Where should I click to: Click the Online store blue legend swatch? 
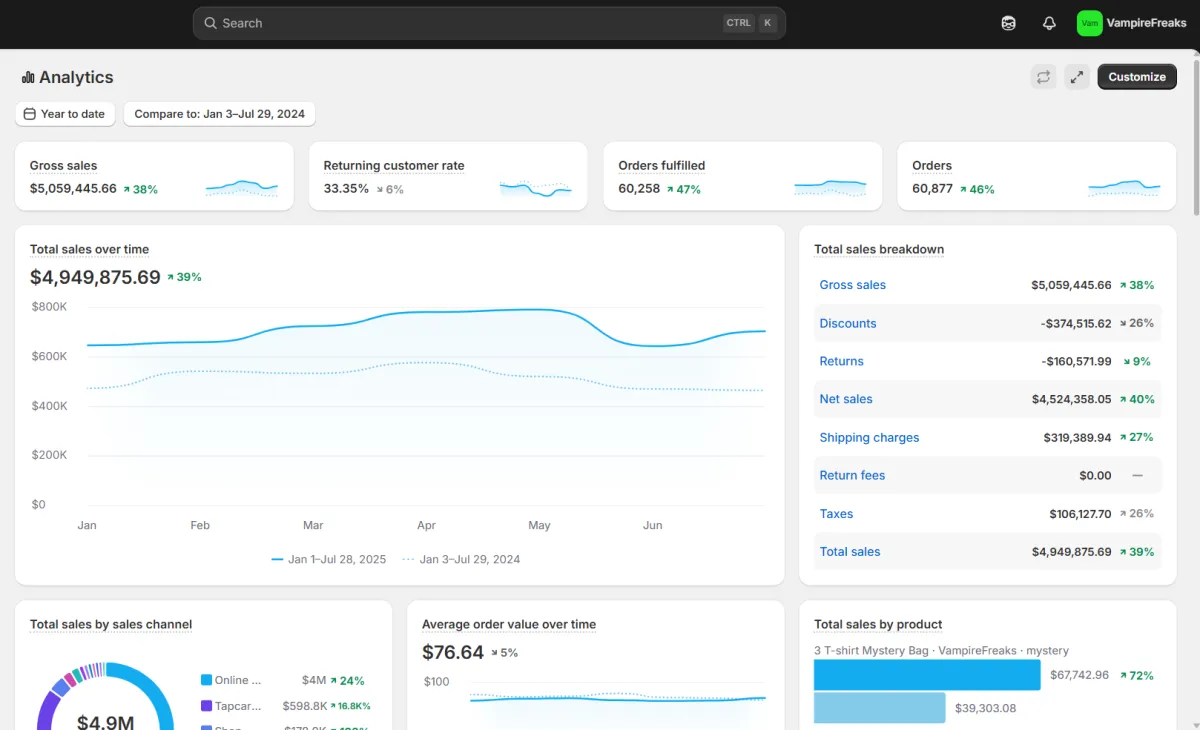tap(207, 680)
